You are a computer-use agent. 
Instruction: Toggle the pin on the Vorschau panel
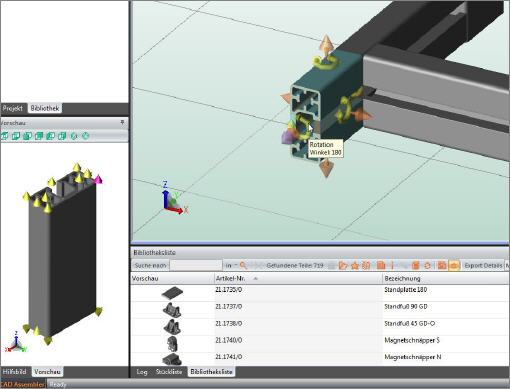(122, 123)
